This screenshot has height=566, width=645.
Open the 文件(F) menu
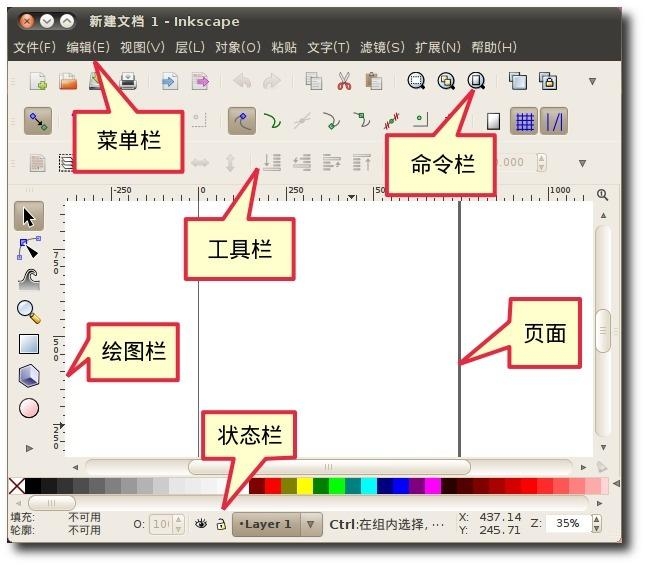(x=34, y=47)
